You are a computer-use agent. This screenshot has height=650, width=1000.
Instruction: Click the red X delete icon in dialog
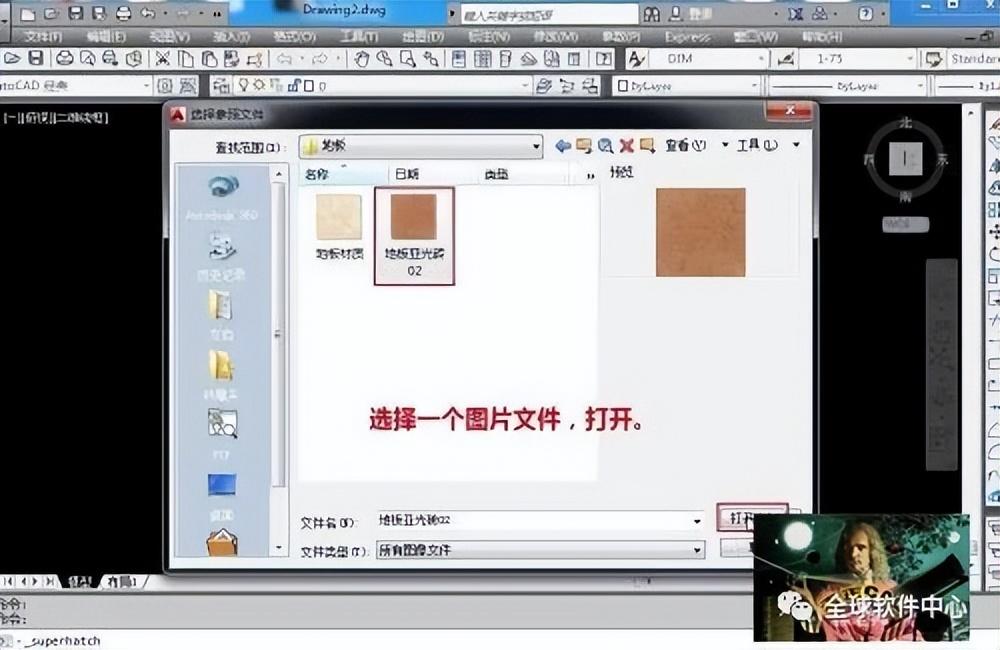click(626, 146)
